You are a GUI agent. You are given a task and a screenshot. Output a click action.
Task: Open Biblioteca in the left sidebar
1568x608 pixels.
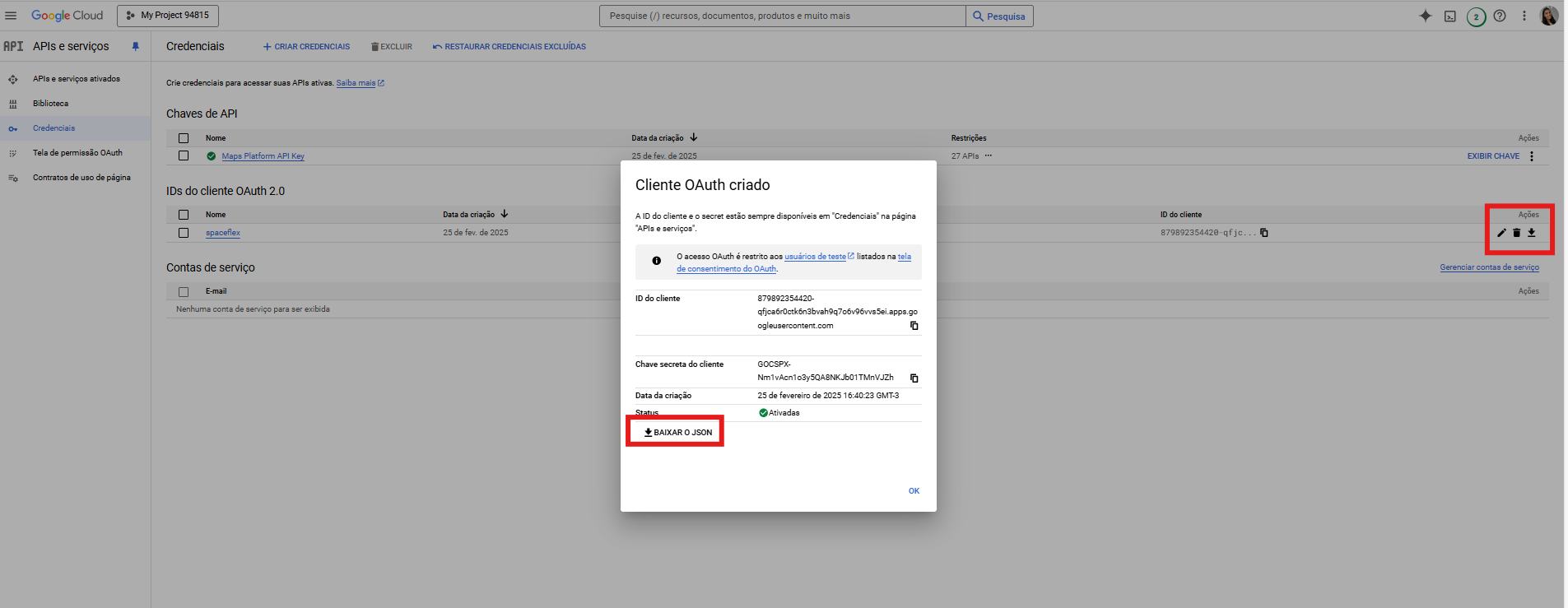click(50, 104)
